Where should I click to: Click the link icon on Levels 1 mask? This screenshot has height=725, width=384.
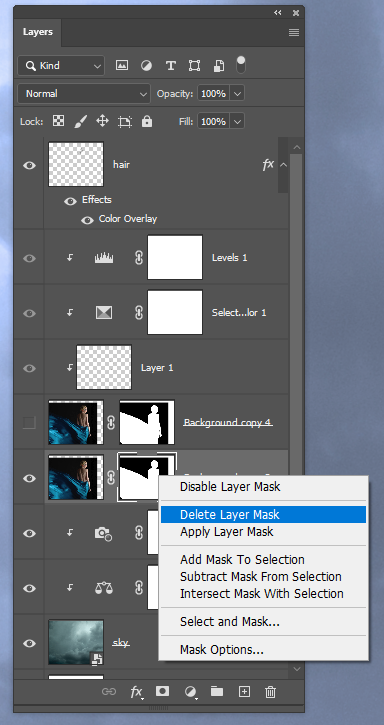[x=139, y=258]
